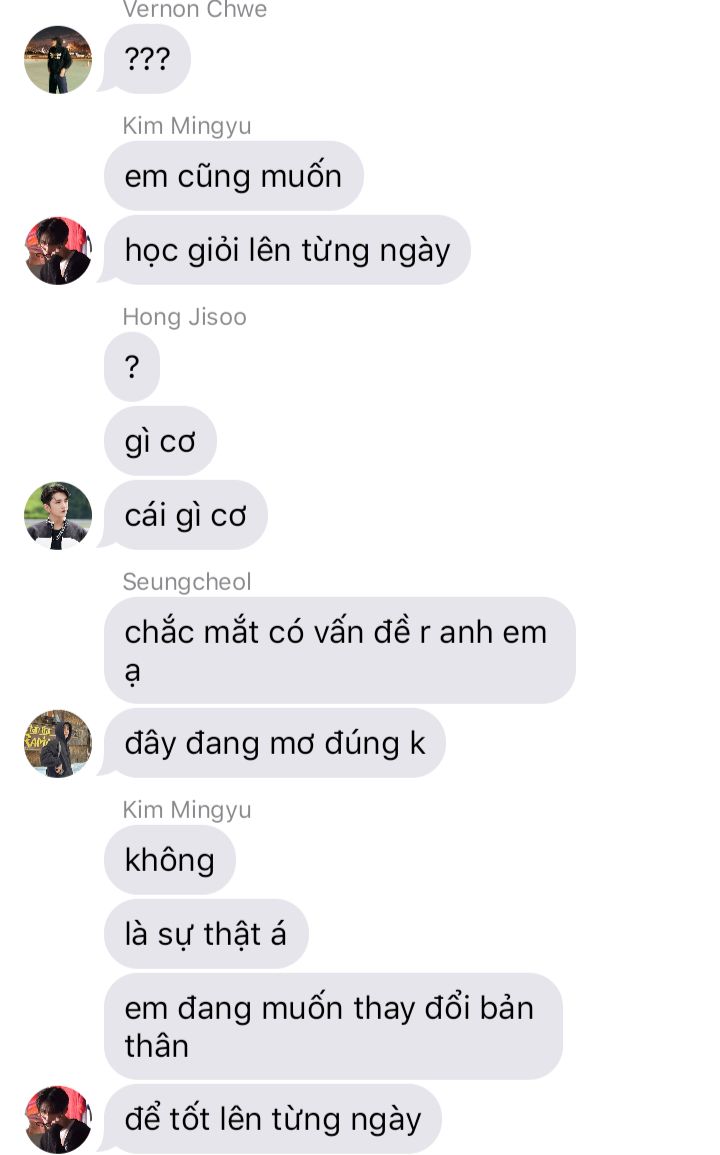Tap the 'em cũng muốn' message

[x=234, y=176]
